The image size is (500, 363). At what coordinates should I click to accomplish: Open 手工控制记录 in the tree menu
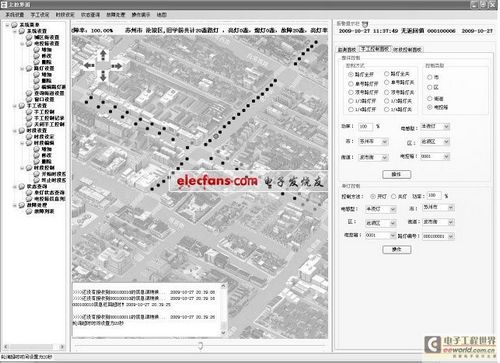[x=49, y=118]
